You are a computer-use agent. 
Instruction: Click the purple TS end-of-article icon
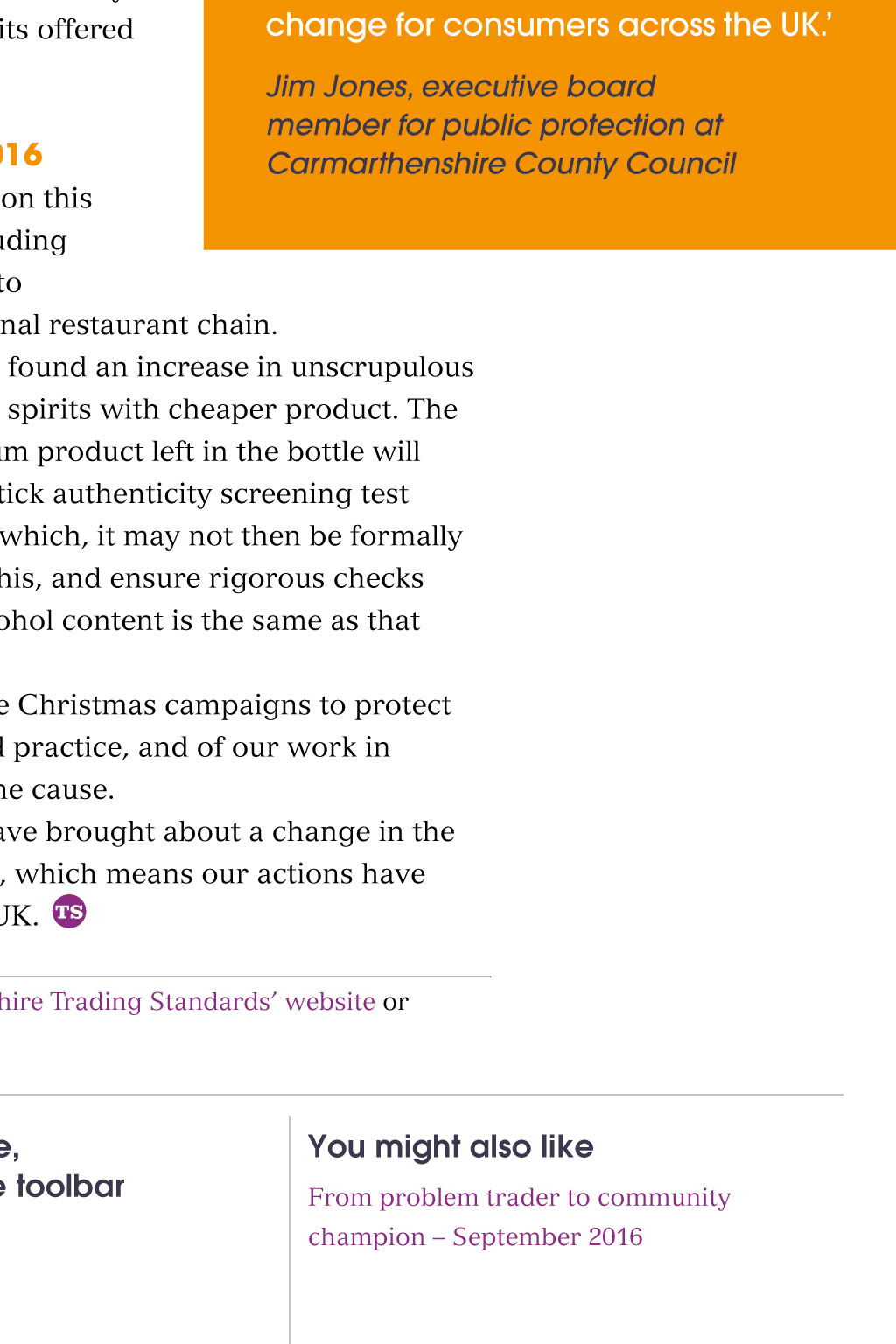pyautogui.click(x=69, y=912)
